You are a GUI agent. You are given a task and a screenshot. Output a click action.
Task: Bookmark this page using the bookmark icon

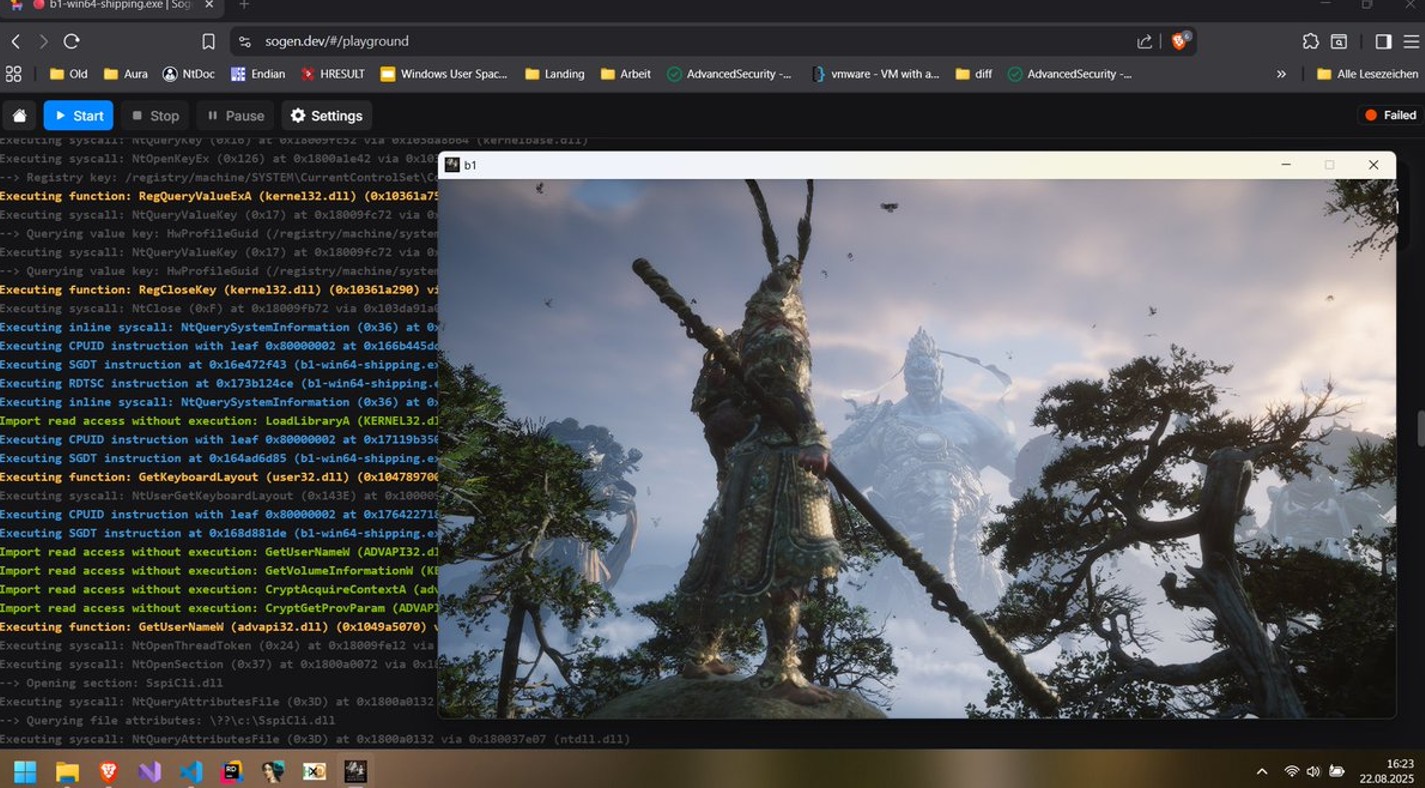tap(208, 41)
